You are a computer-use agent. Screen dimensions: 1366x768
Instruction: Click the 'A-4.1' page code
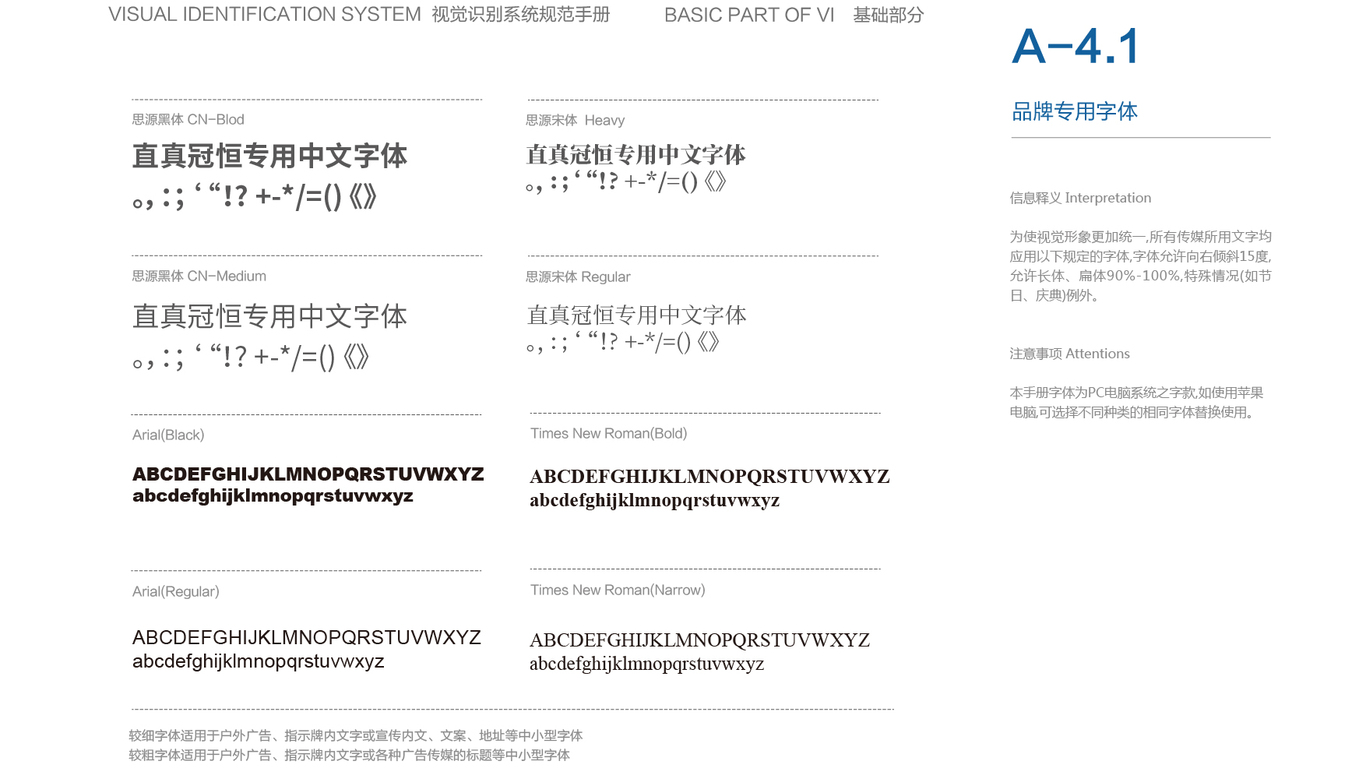coord(1076,47)
